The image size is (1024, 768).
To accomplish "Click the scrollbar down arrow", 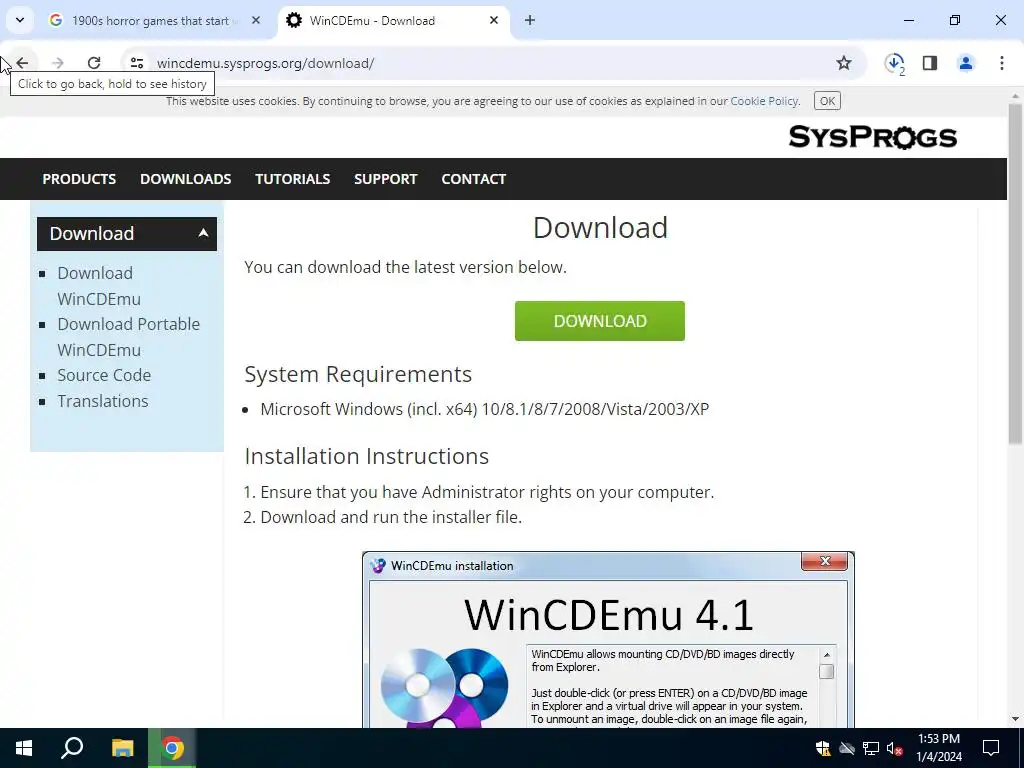I will [x=1015, y=718].
